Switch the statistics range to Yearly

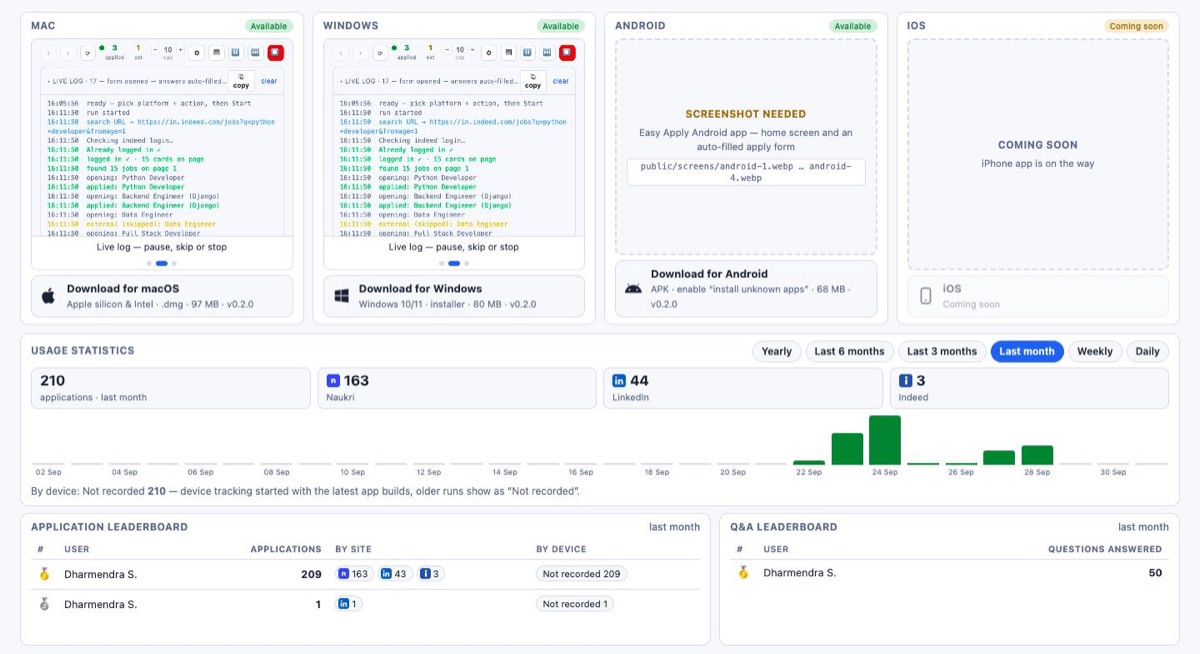(x=777, y=351)
